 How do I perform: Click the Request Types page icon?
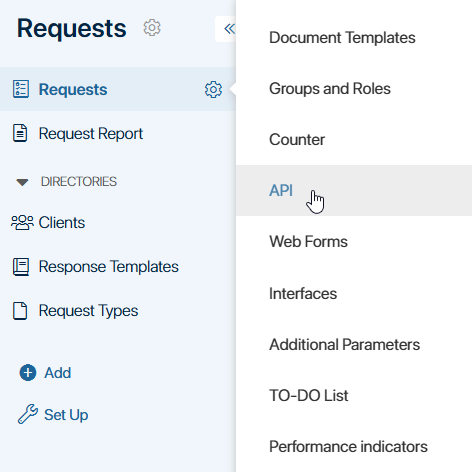coord(20,311)
